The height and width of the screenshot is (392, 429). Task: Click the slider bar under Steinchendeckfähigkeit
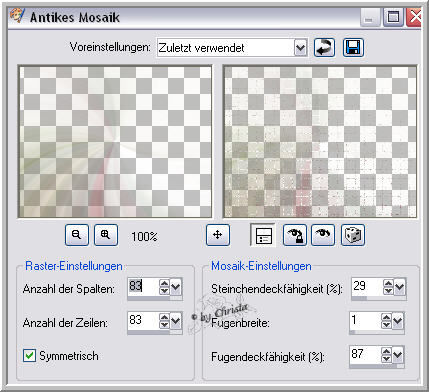(379, 298)
